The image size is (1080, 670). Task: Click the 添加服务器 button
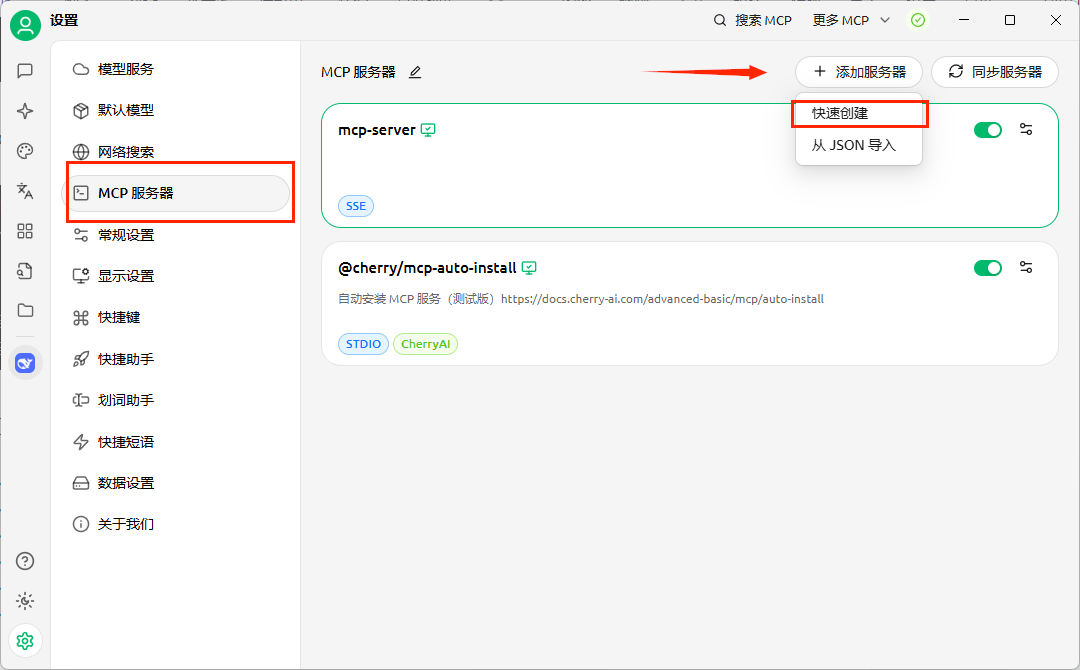[858, 72]
